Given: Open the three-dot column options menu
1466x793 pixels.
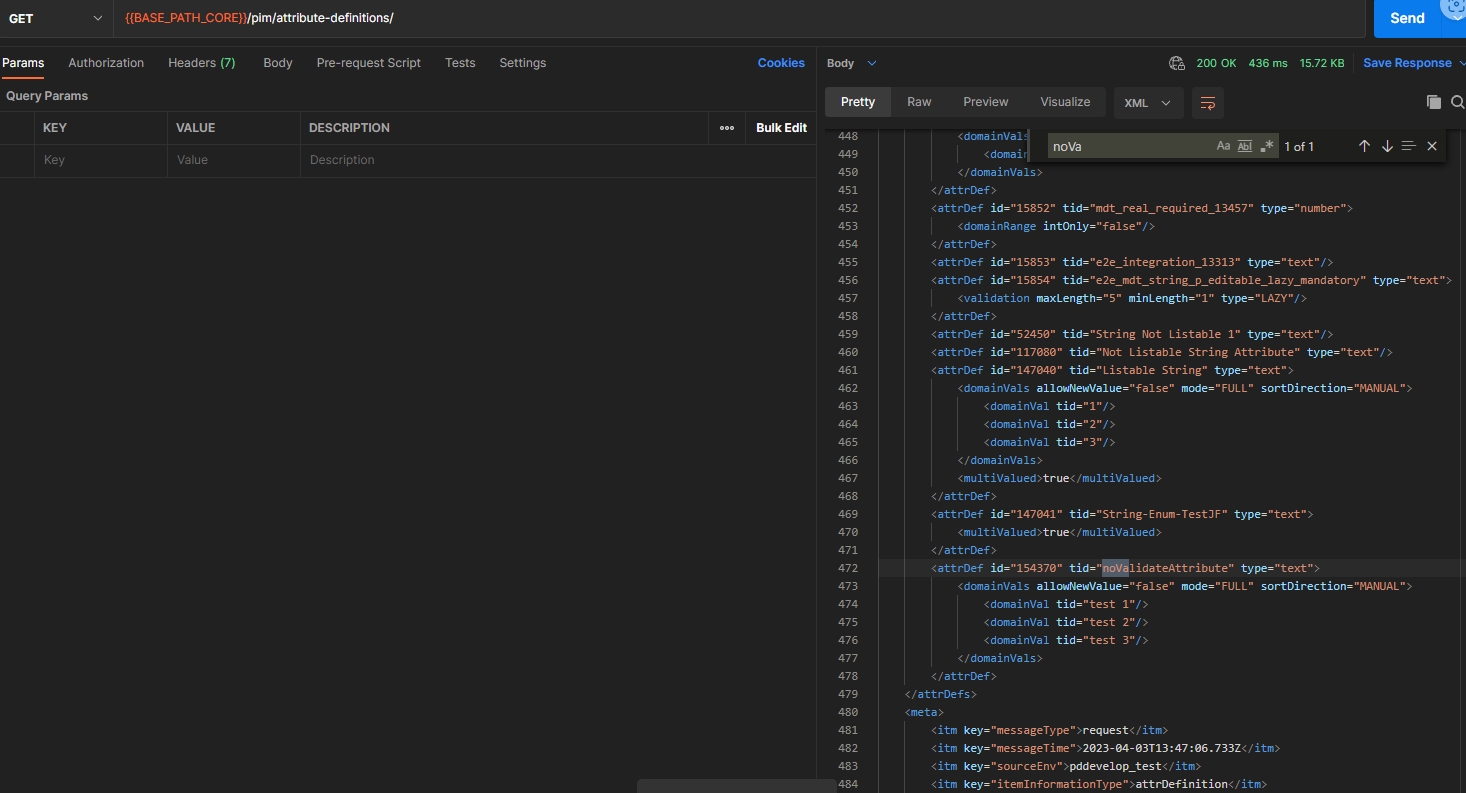Looking at the screenshot, I should (x=727, y=128).
